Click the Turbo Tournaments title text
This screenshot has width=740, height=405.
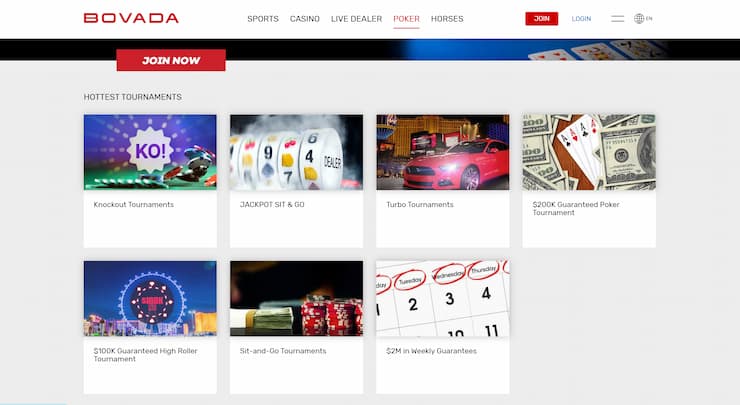pos(420,204)
